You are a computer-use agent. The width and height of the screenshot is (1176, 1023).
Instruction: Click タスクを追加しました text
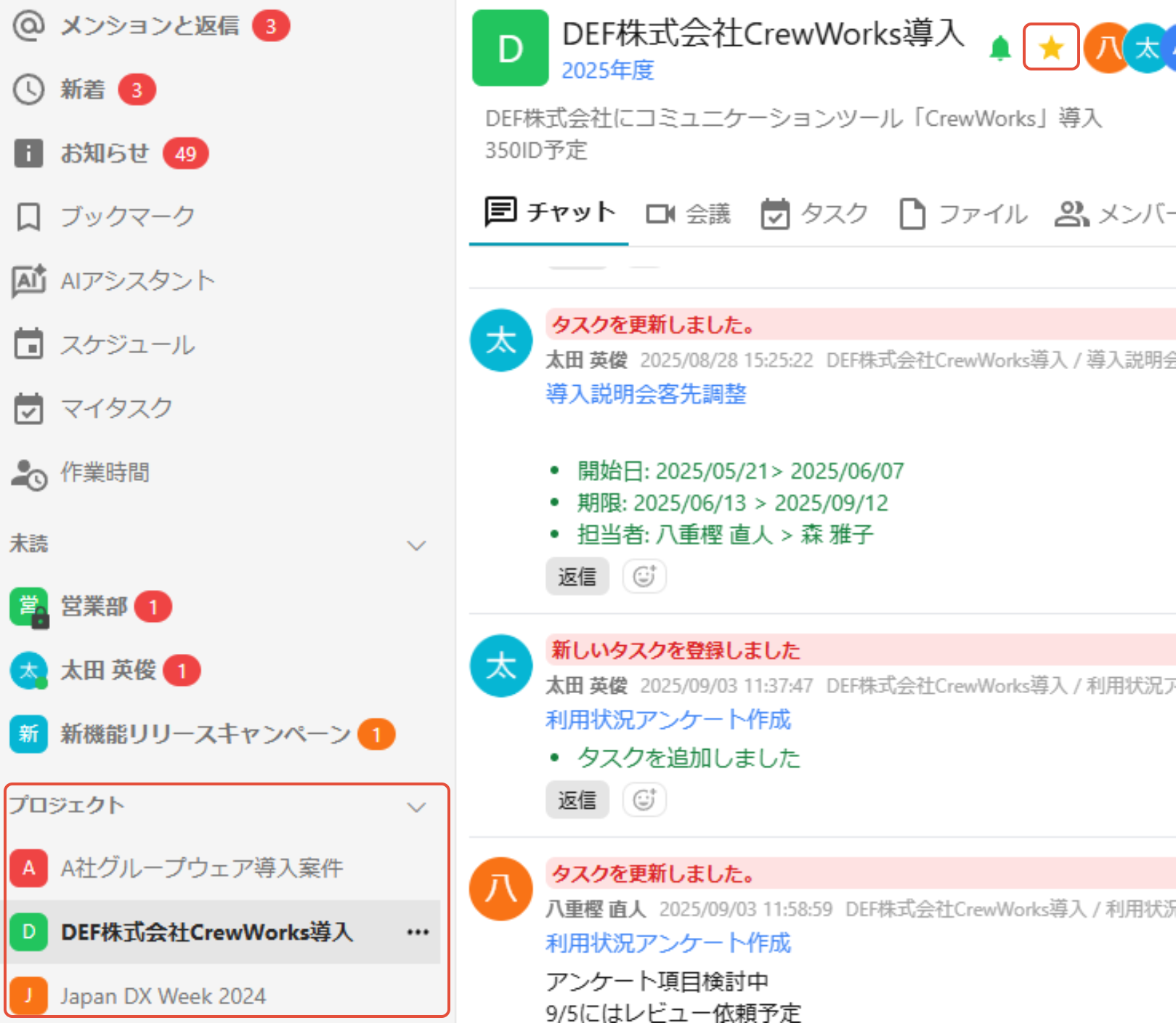click(x=689, y=758)
